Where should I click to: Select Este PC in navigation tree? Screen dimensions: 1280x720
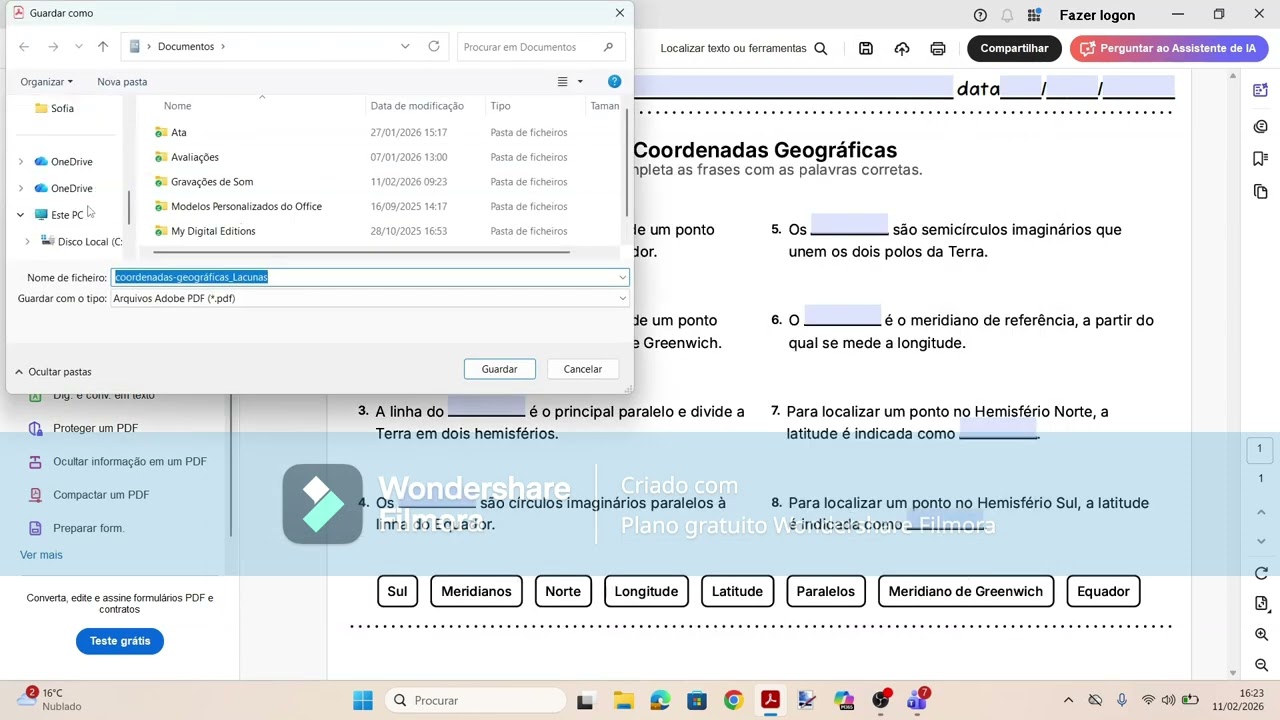[66, 215]
